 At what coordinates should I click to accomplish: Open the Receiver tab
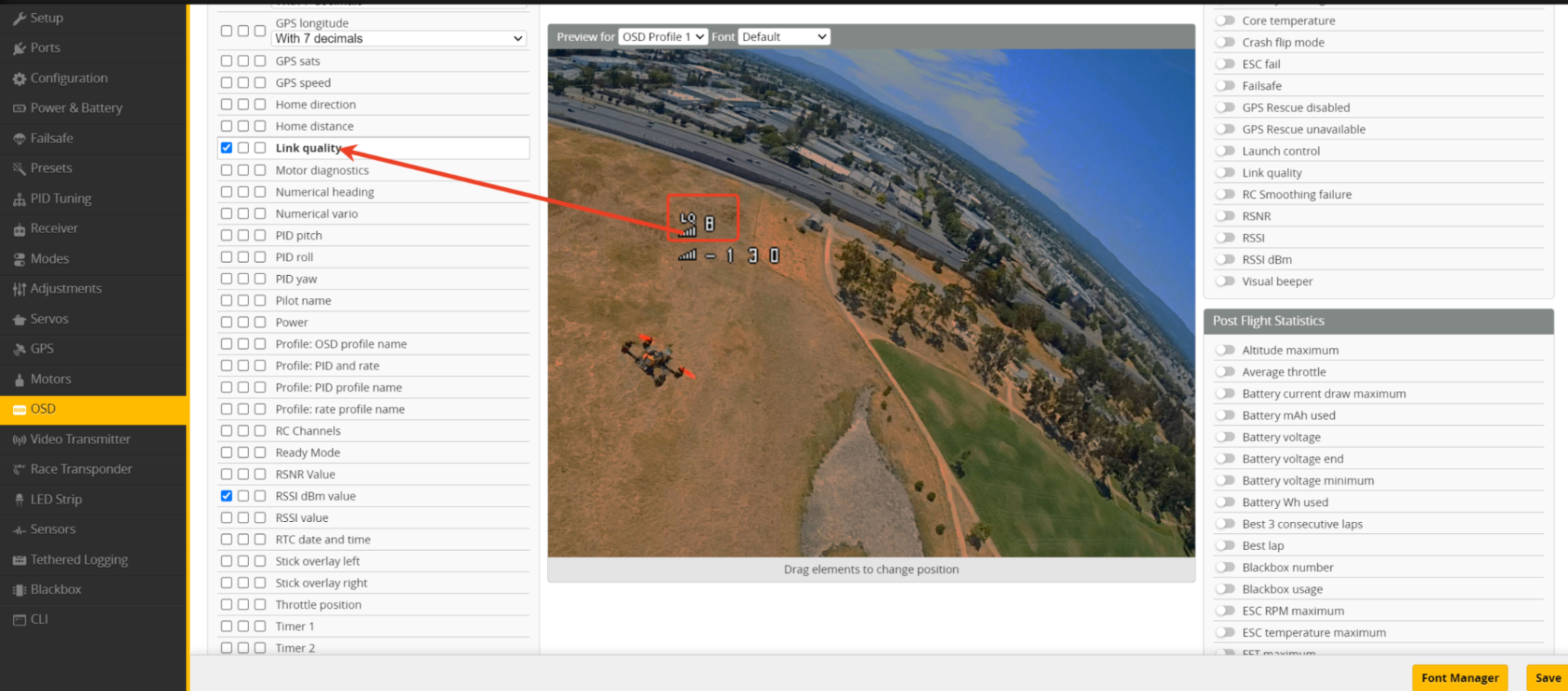click(x=54, y=229)
